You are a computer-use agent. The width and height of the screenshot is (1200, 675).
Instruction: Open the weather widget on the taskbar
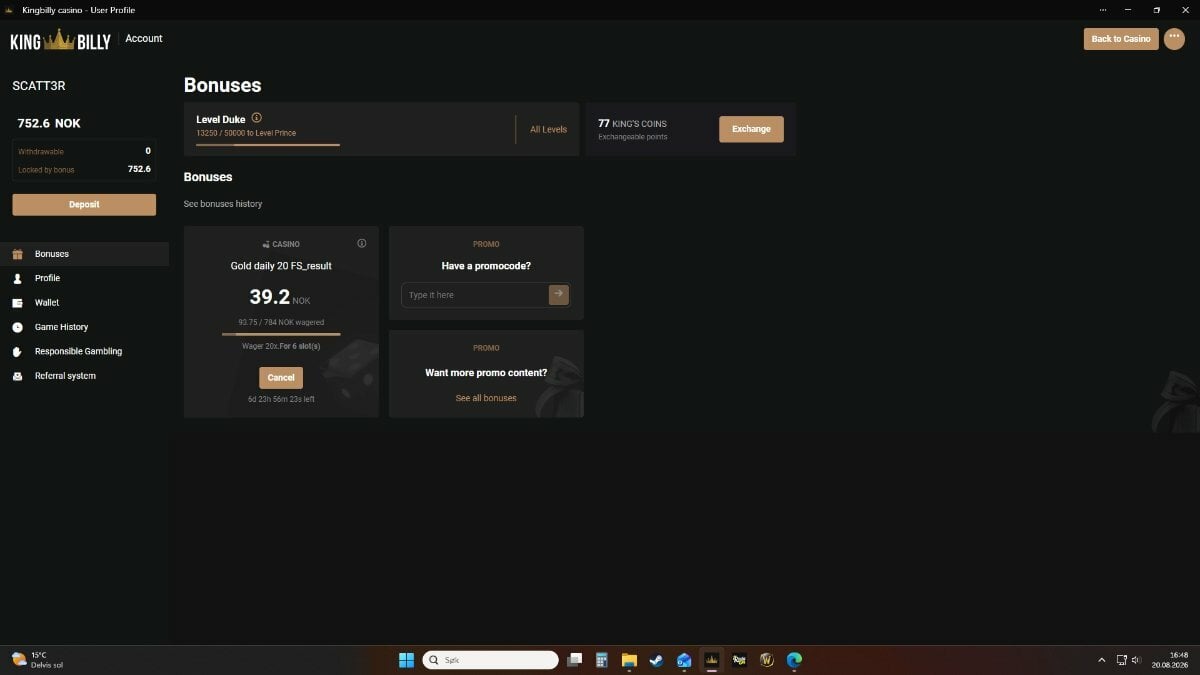[x=37, y=660]
